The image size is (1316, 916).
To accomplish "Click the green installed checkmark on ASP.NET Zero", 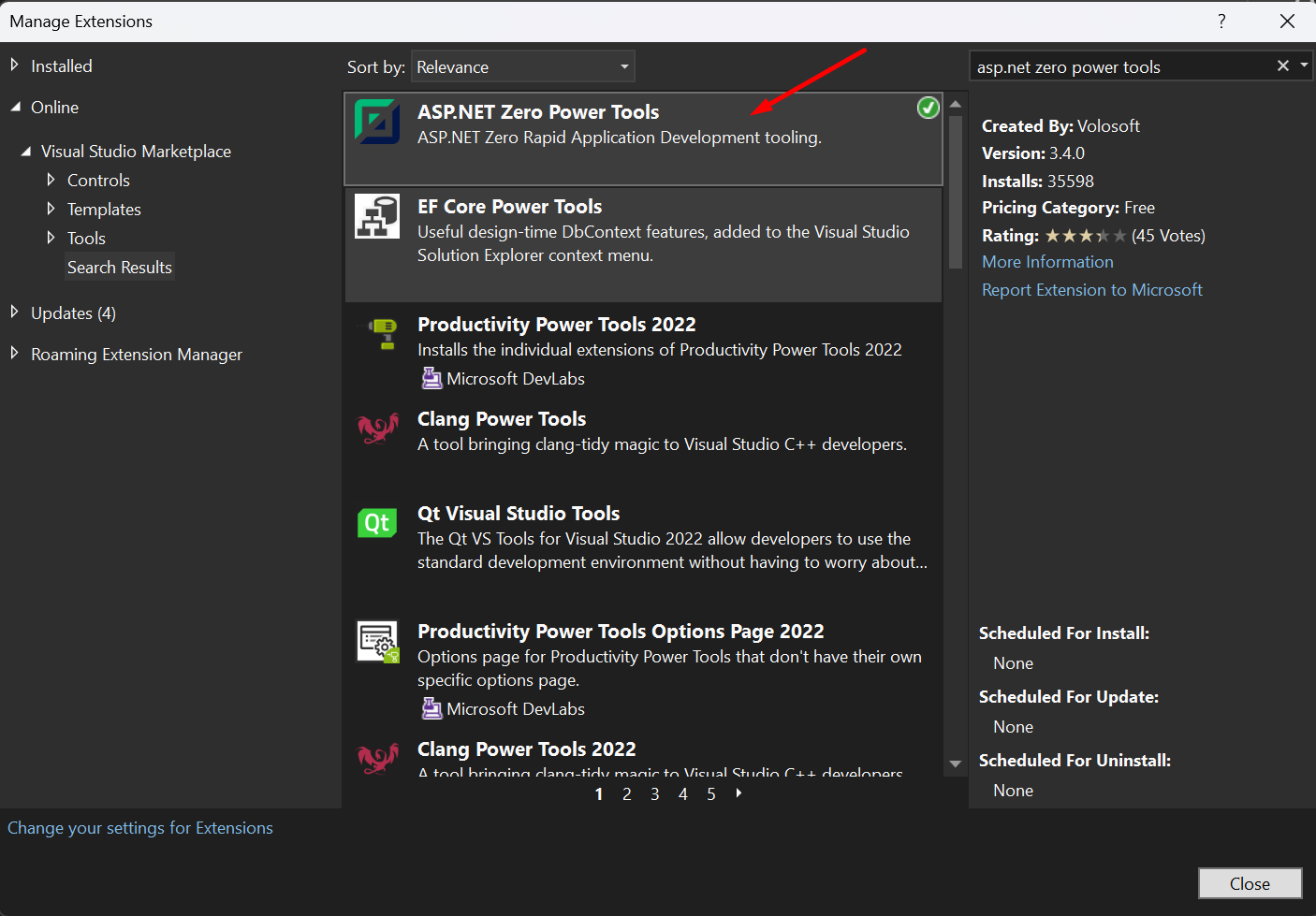I will point(928,108).
